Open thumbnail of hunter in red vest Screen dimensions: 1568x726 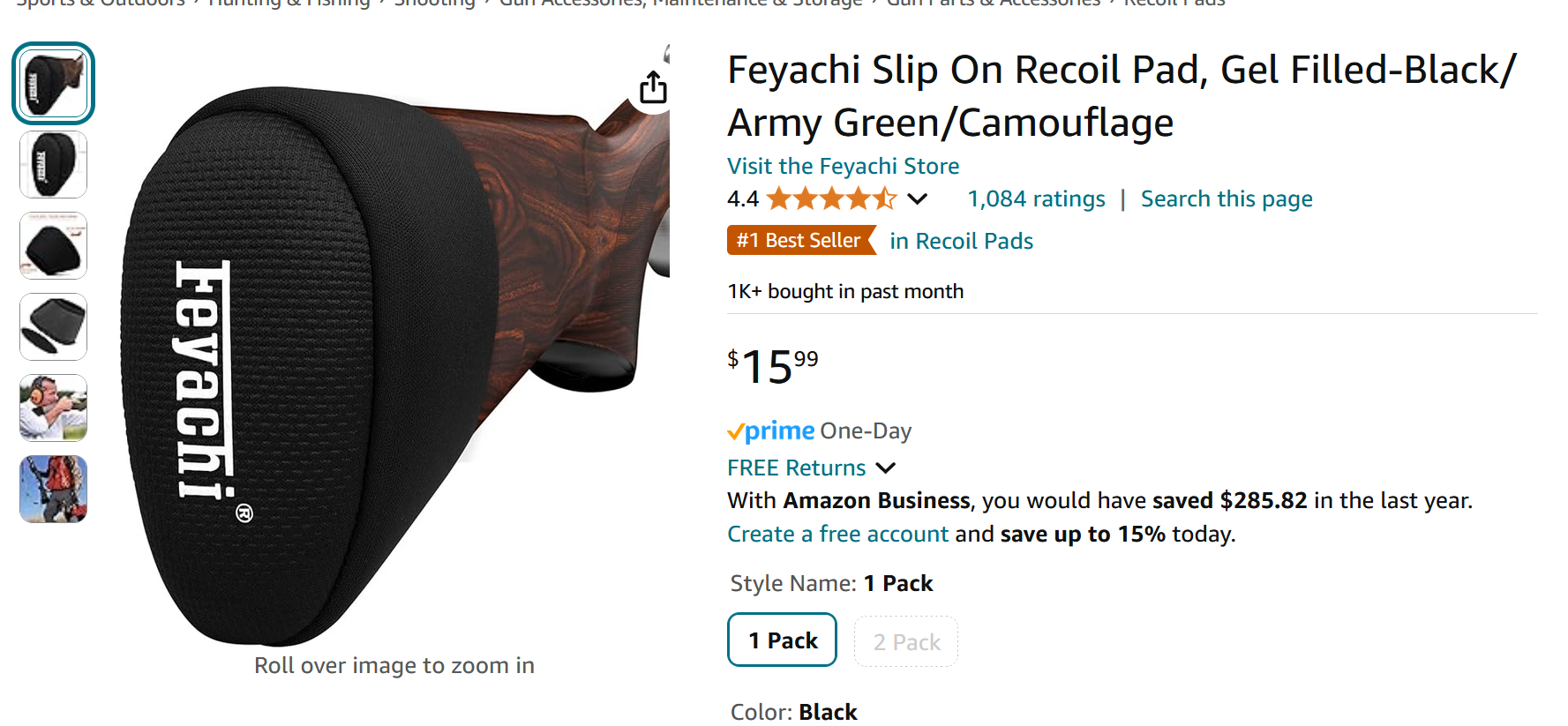click(53, 490)
